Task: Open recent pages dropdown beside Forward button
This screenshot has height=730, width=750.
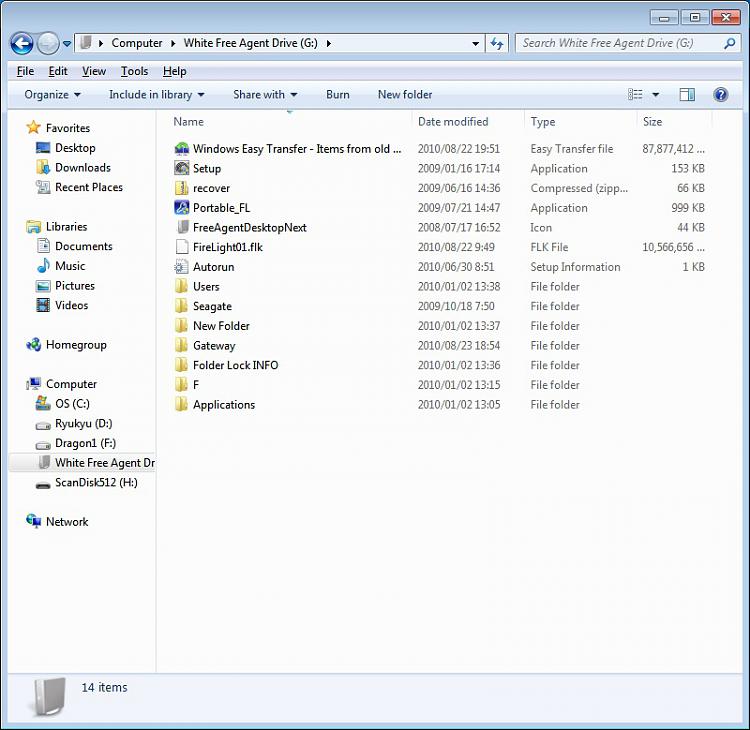Action: [x=67, y=44]
